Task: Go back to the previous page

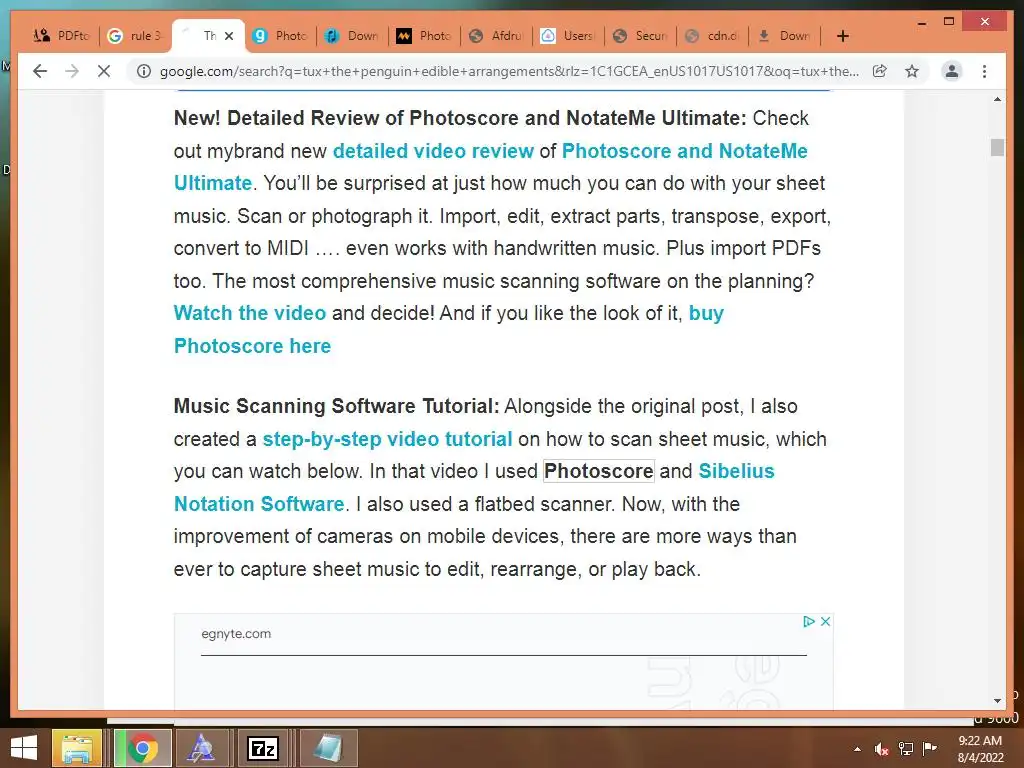Action: coord(40,71)
